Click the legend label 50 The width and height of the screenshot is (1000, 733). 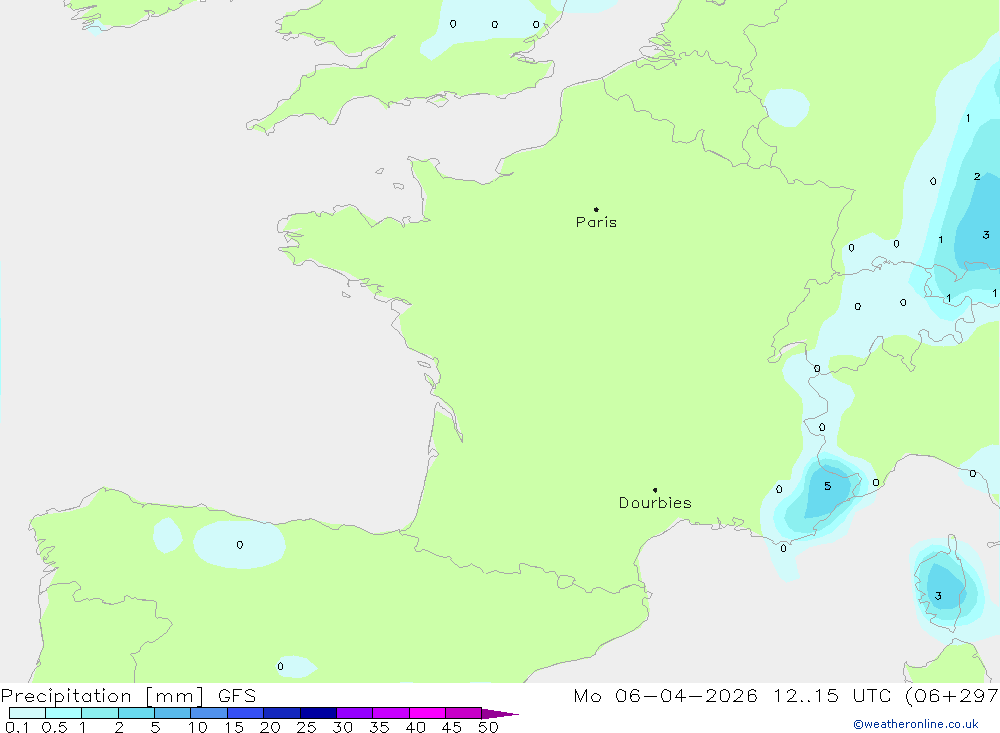[488, 727]
